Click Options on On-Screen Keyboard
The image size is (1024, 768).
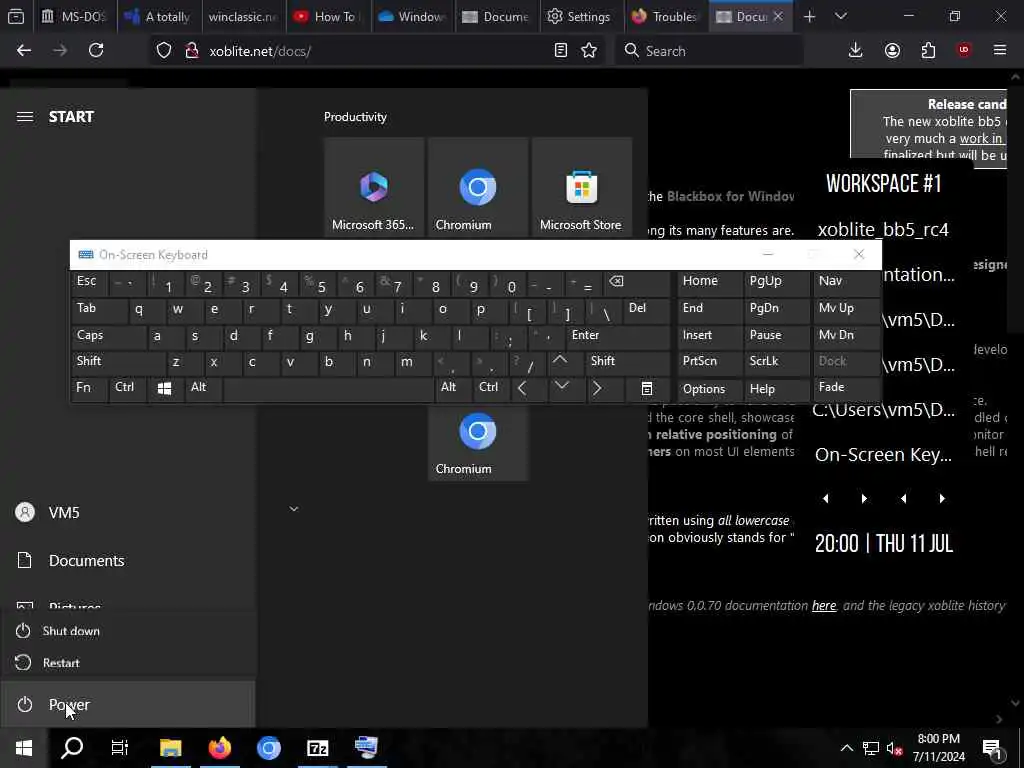[710, 389]
